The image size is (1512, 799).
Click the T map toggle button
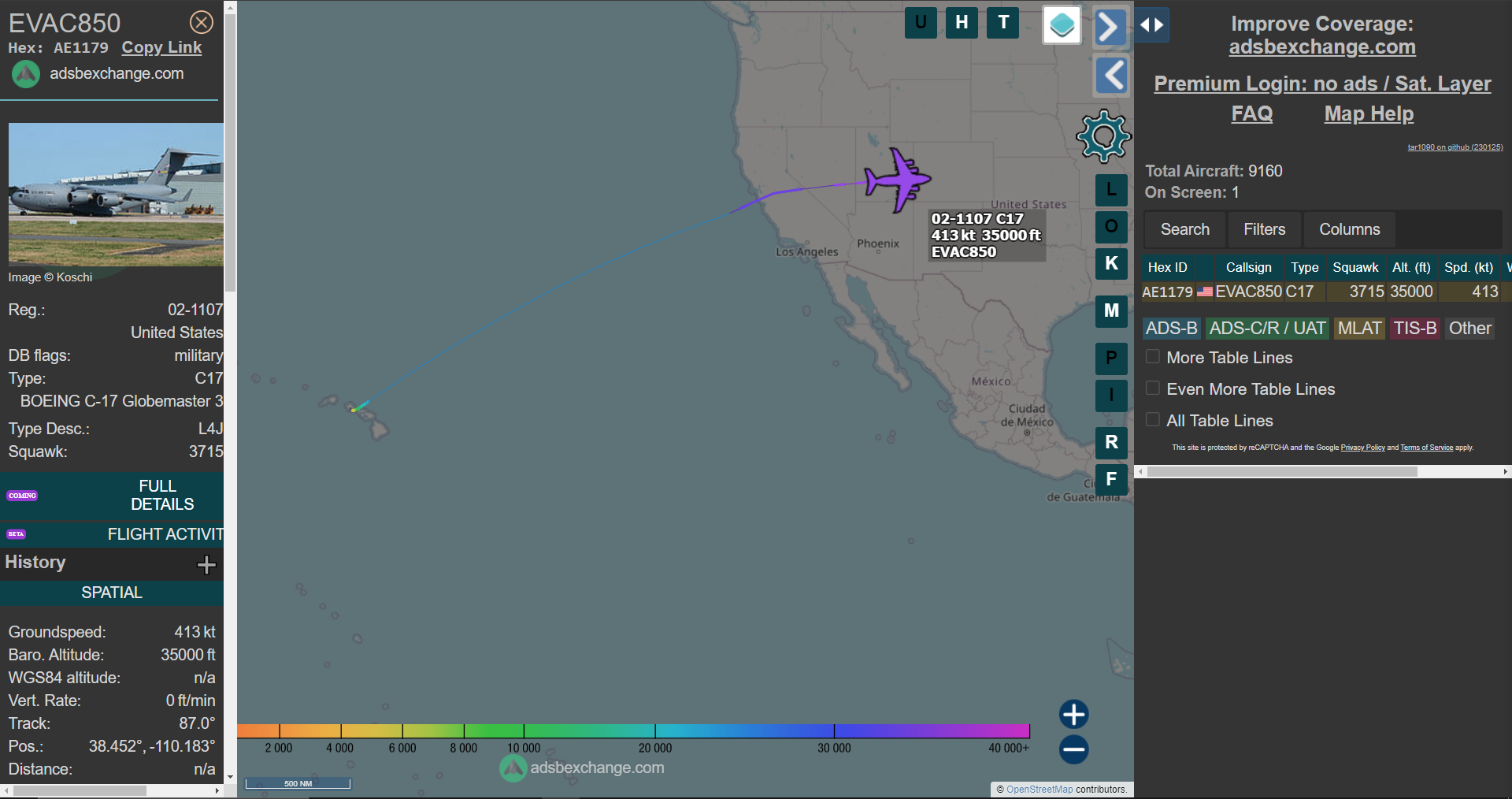pos(1003,23)
